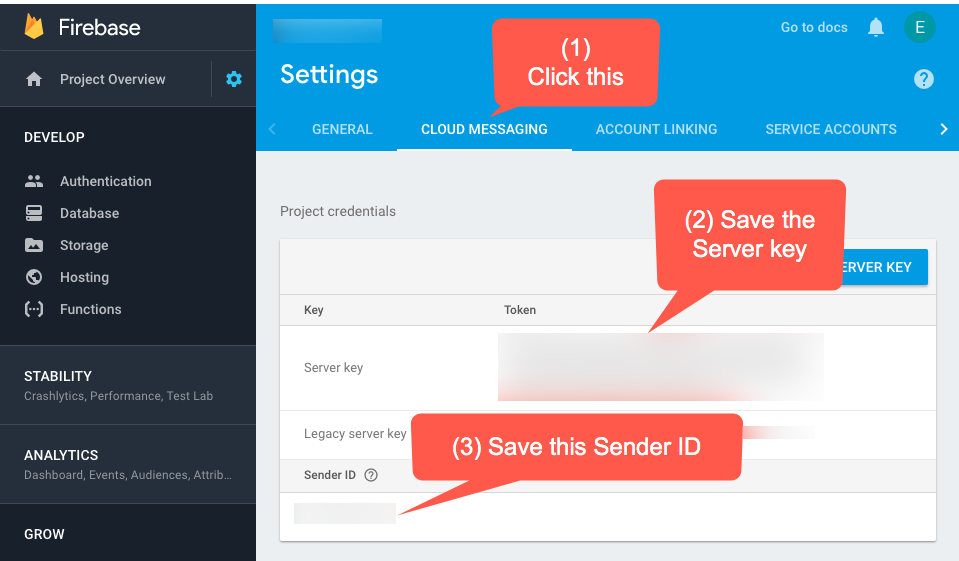
Task: Click the Key column header
Action: tap(314, 310)
